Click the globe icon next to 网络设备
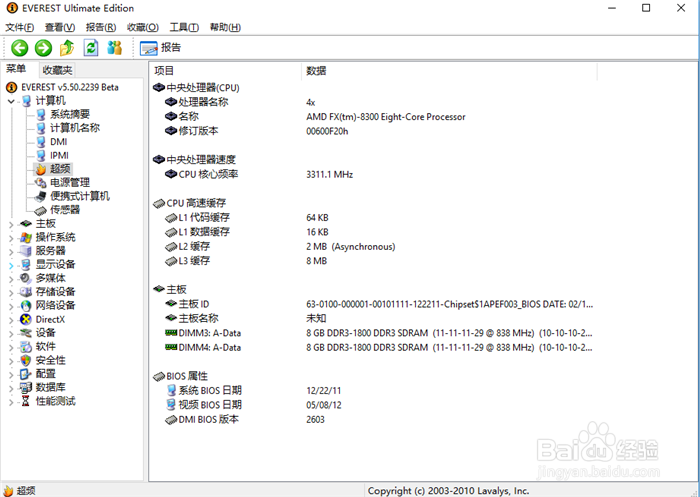 click(x=26, y=305)
